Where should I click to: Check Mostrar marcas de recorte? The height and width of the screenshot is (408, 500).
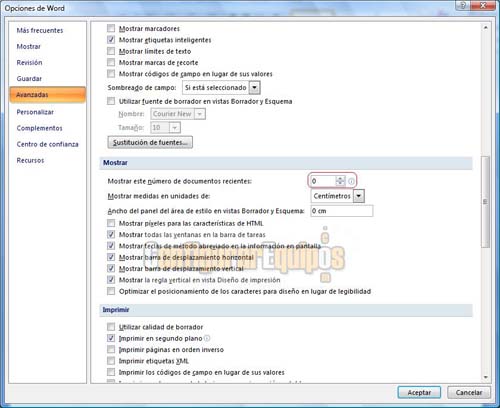[x=111, y=62]
